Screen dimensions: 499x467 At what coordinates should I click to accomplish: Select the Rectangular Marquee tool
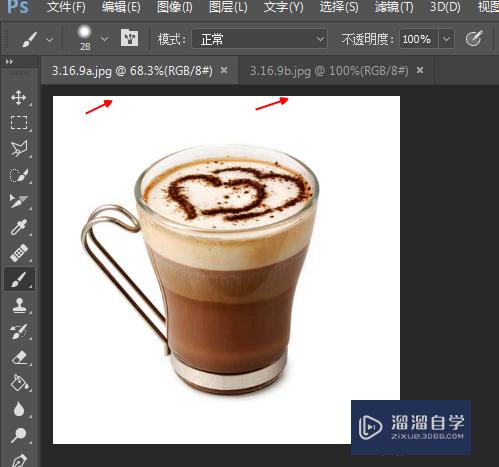click(19, 123)
